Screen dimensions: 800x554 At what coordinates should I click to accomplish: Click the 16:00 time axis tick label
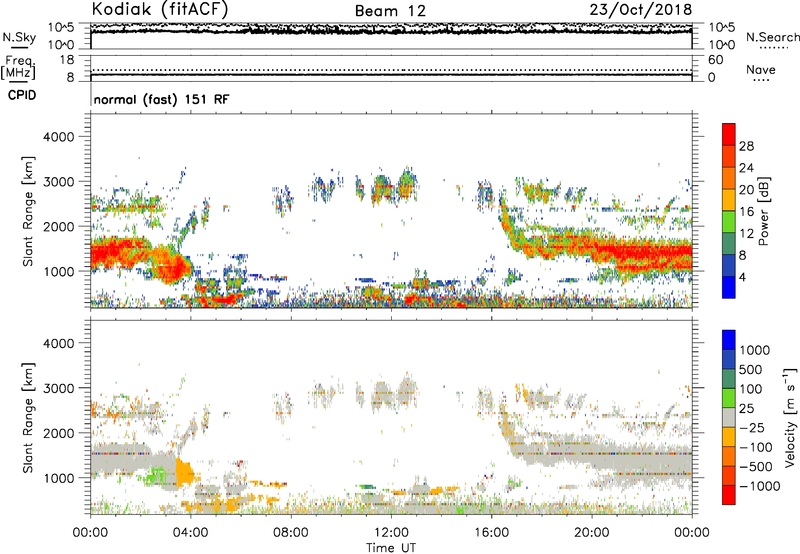tap(491, 533)
